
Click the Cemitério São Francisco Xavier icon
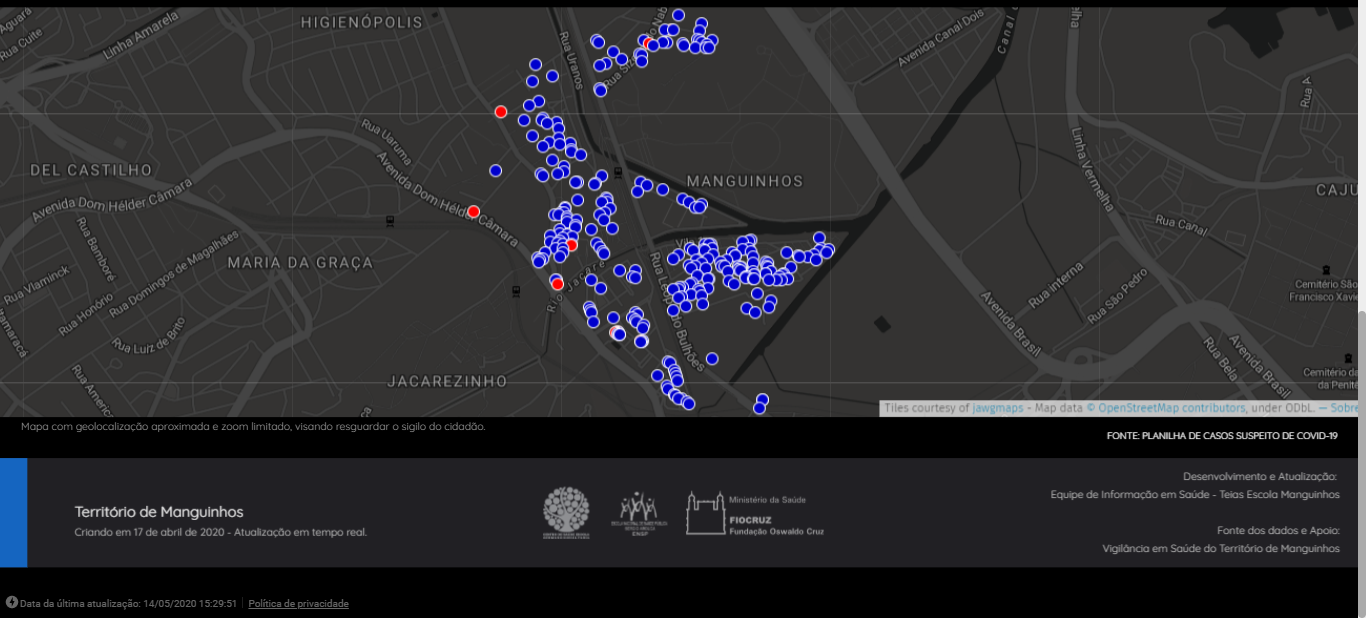(x=1326, y=270)
